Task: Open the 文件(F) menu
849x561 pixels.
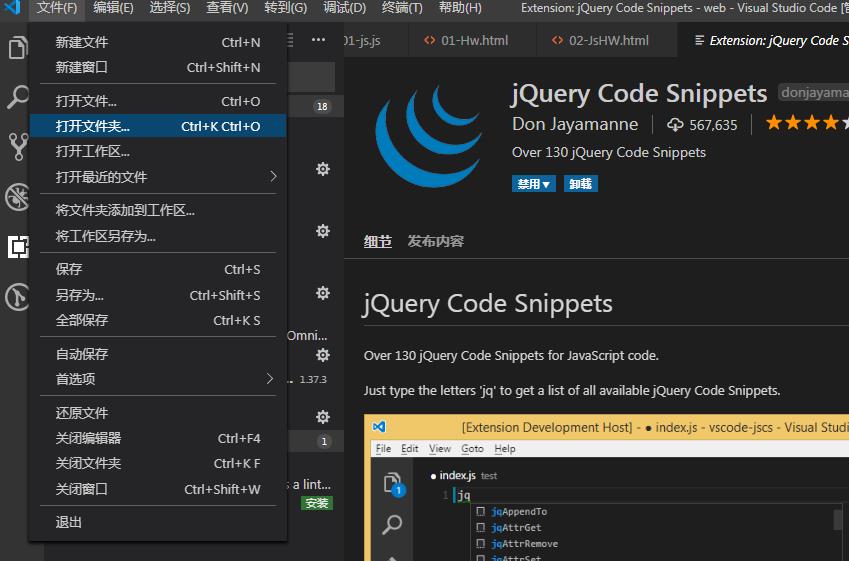Action: [x=57, y=8]
